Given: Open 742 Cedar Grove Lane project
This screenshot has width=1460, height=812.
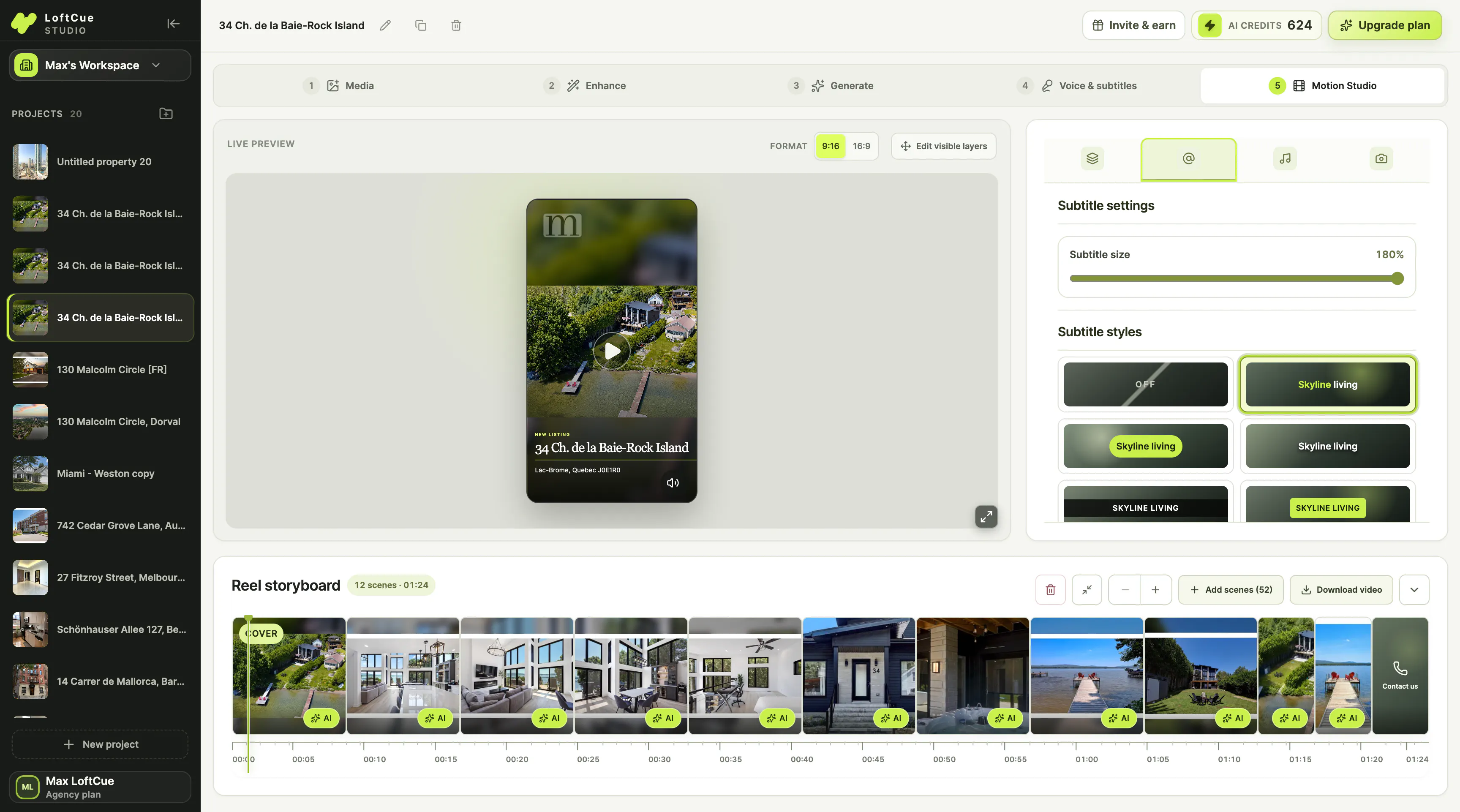Looking at the screenshot, I should click(100, 526).
